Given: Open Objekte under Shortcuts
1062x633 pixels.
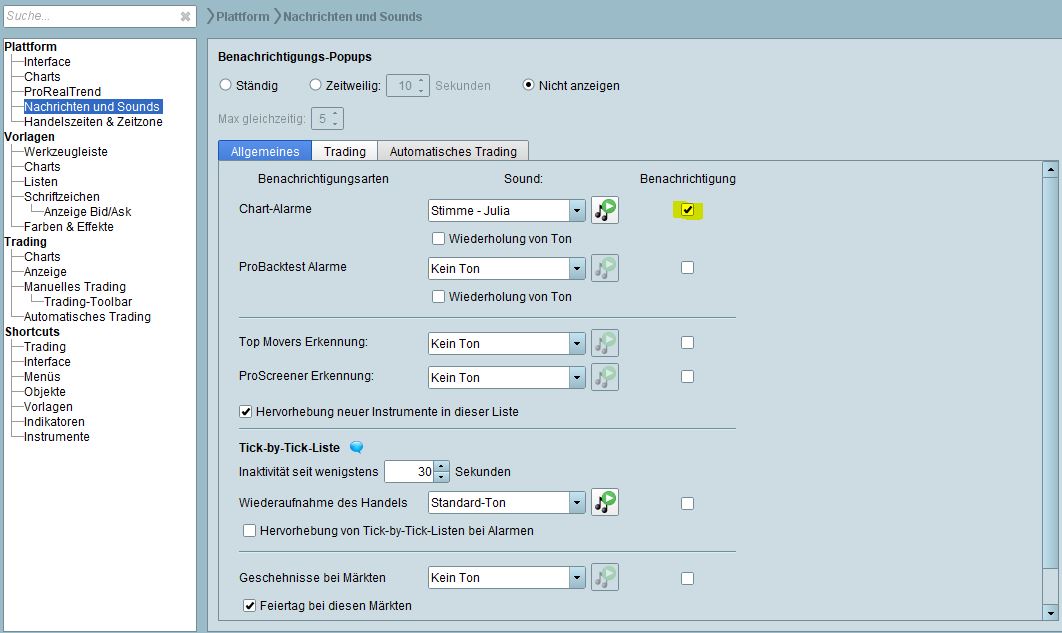Looking at the screenshot, I should pos(45,391).
